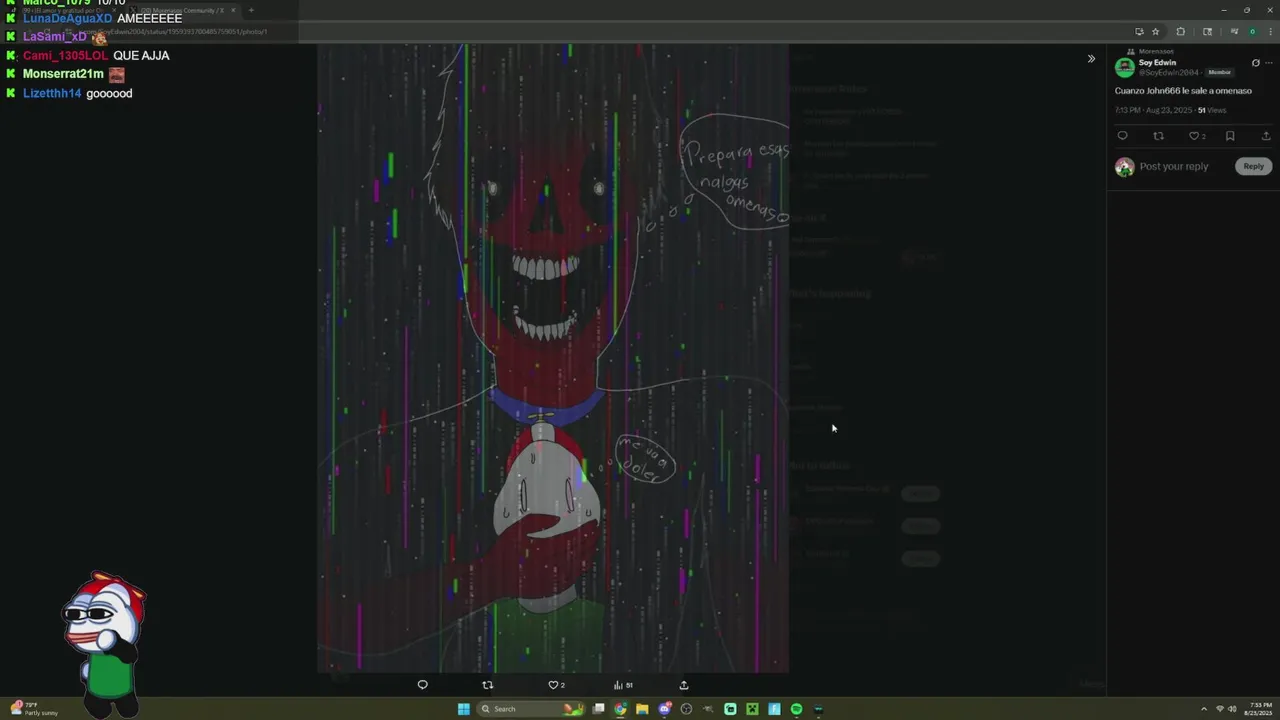Like the post from the side panel
1280x720 pixels.
[x=1196, y=136]
